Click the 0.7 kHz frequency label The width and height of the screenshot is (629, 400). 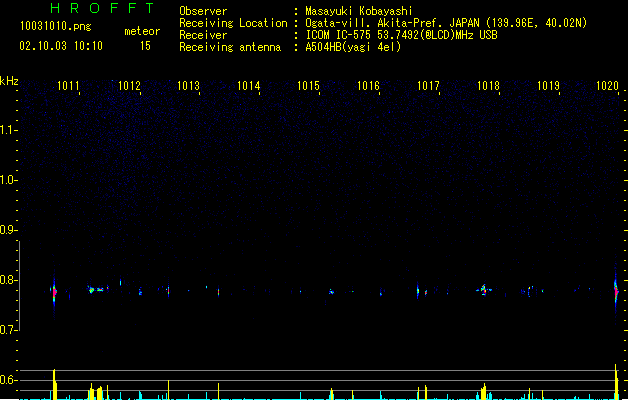point(8,330)
